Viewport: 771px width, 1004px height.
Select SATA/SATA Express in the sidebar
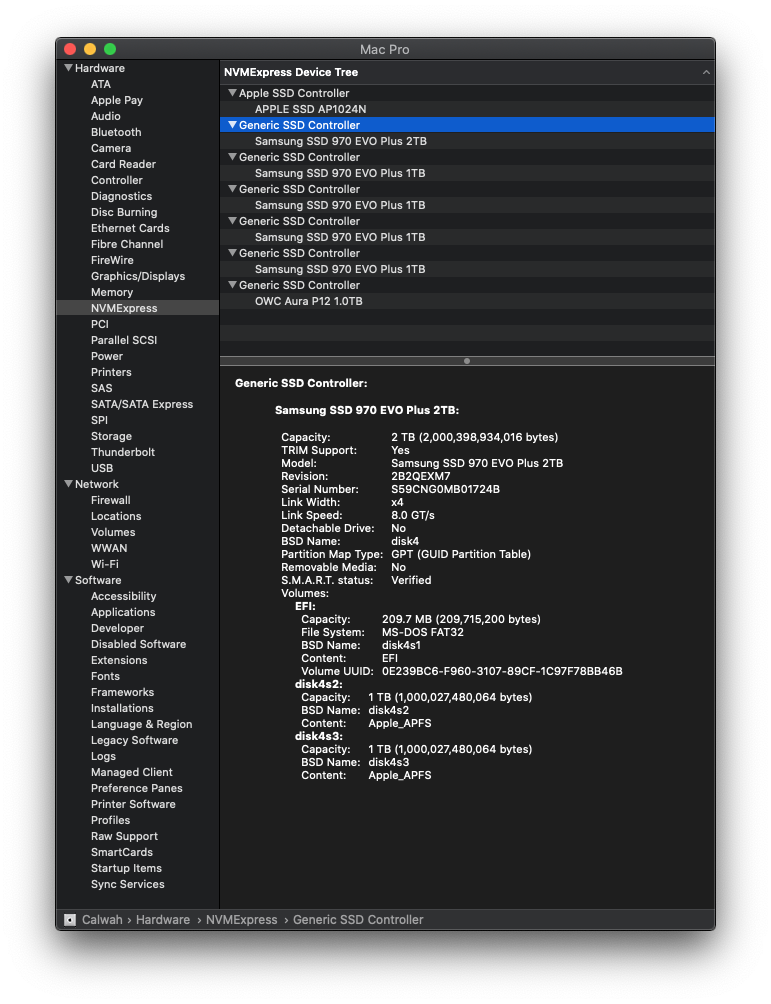(x=142, y=404)
